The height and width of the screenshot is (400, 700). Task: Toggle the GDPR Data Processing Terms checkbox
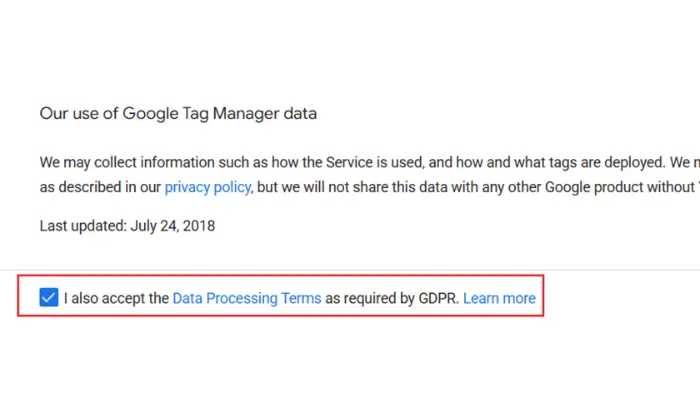(49, 298)
